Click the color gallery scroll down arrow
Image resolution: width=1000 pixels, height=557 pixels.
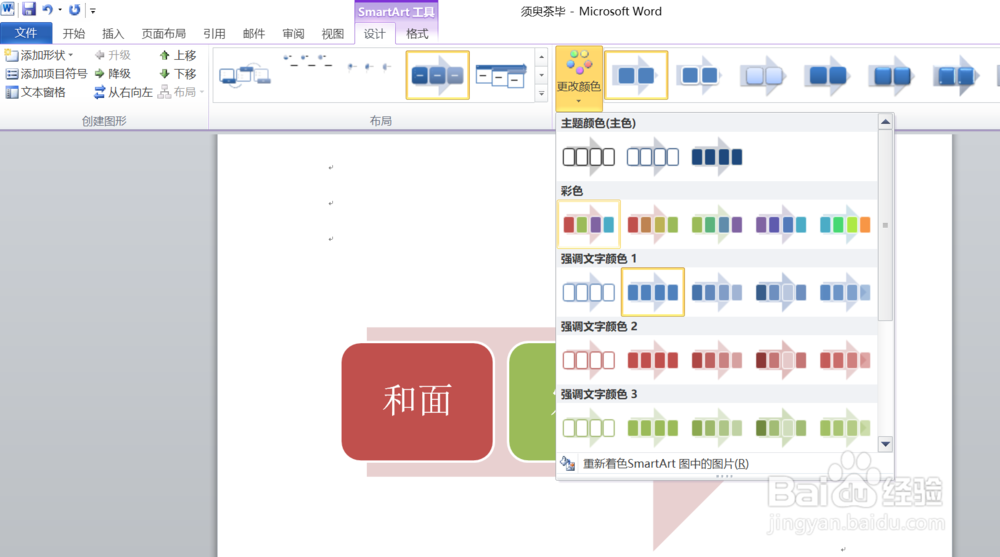(x=885, y=444)
